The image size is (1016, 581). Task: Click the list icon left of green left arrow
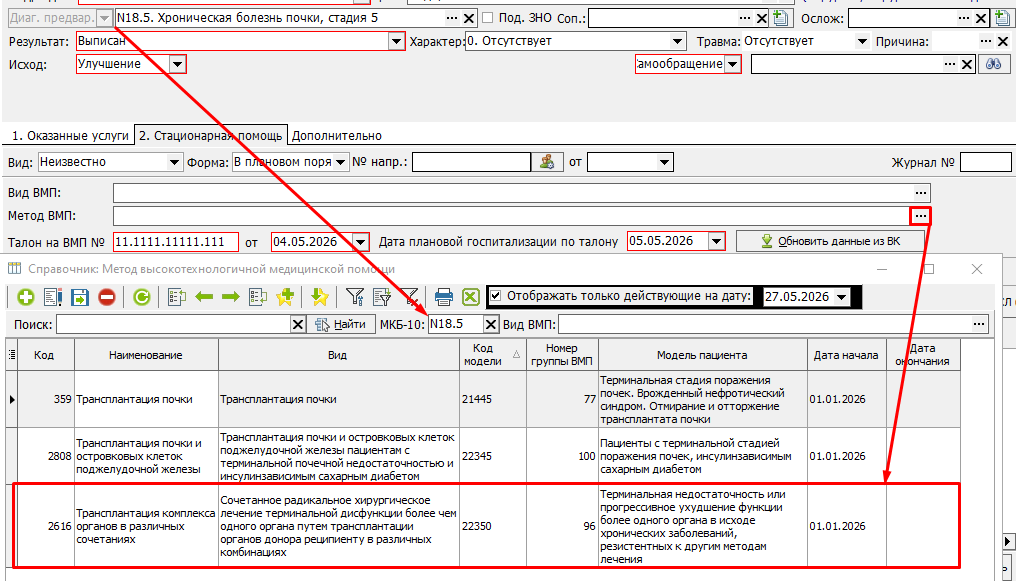[176, 297]
